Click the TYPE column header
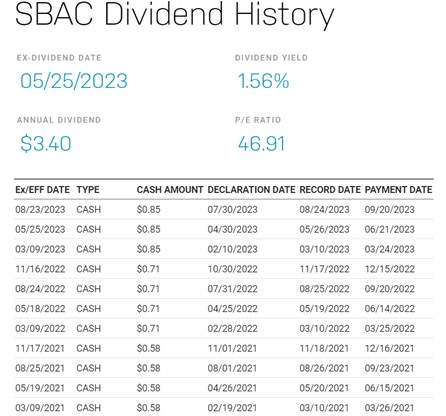Viewport: 446px width, 416px height. [88, 190]
